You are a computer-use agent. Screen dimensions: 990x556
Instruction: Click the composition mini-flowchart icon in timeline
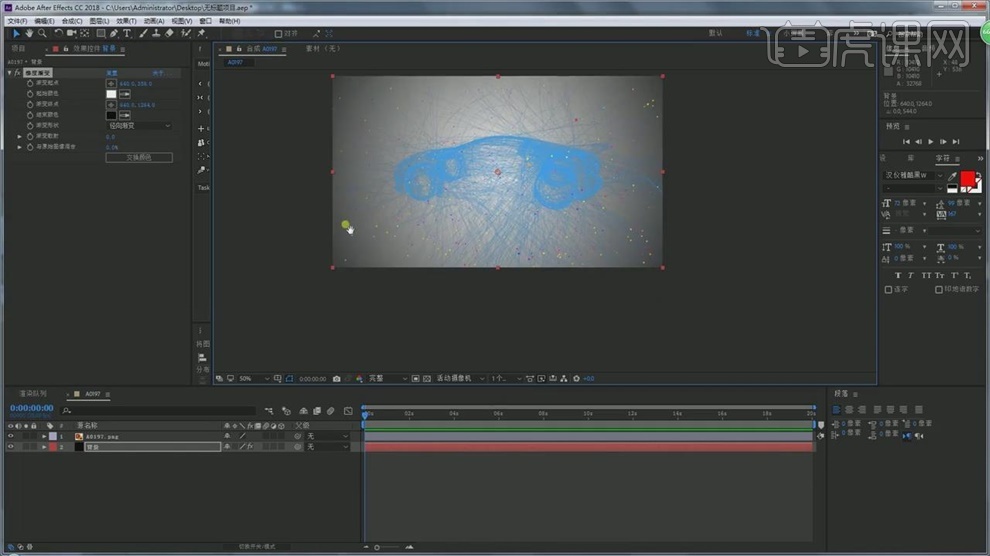269,411
